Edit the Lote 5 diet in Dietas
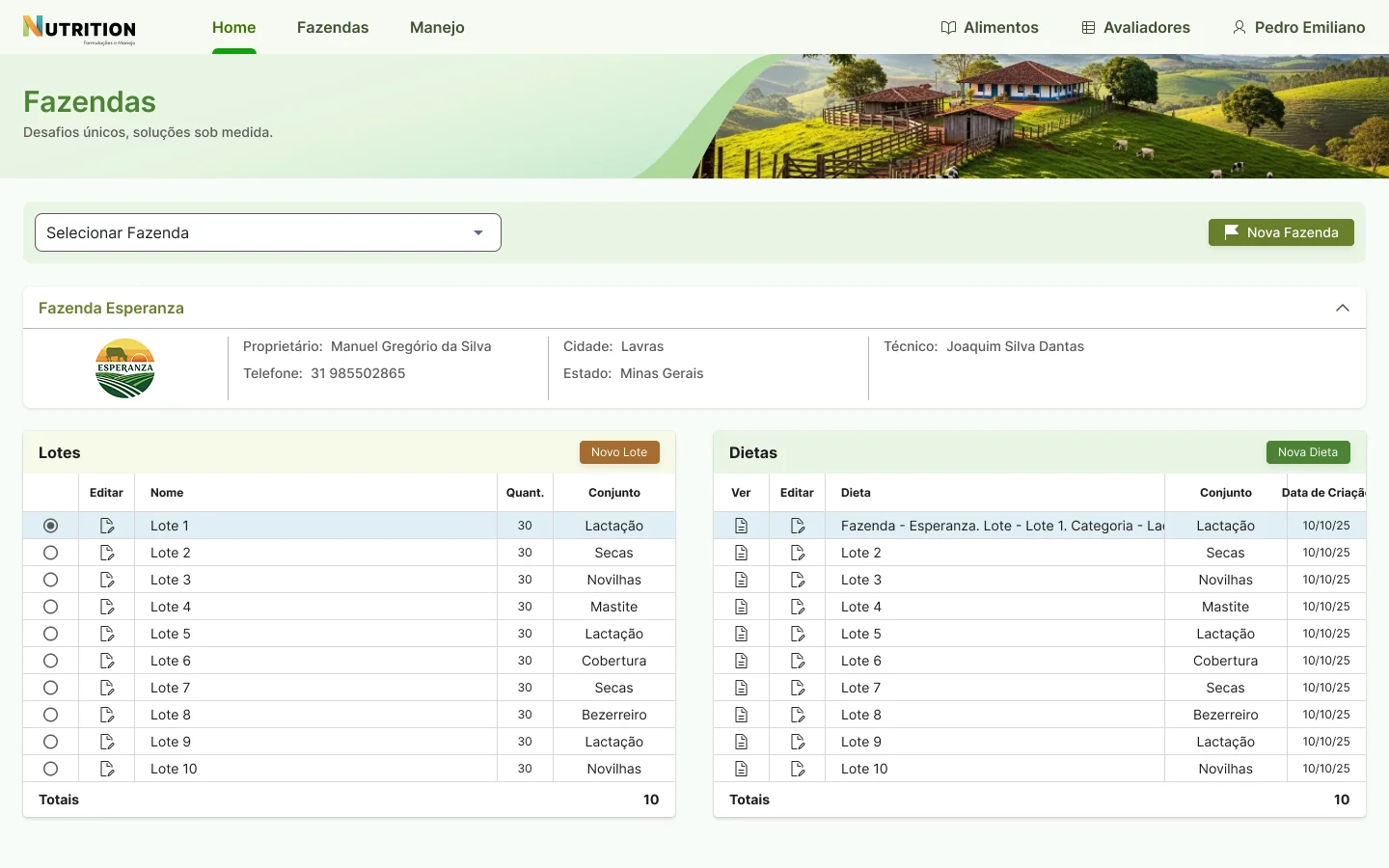This screenshot has width=1389, height=868. 798,634
